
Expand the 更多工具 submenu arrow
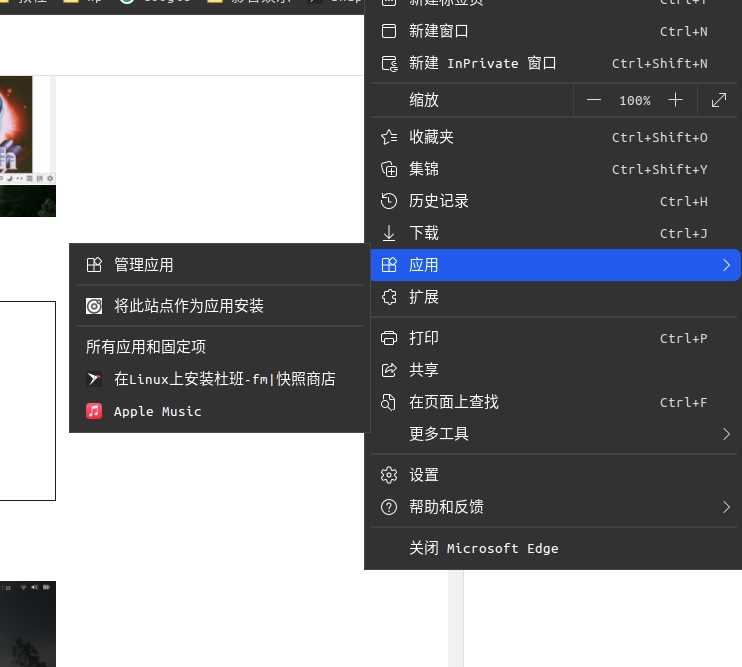[726, 434]
